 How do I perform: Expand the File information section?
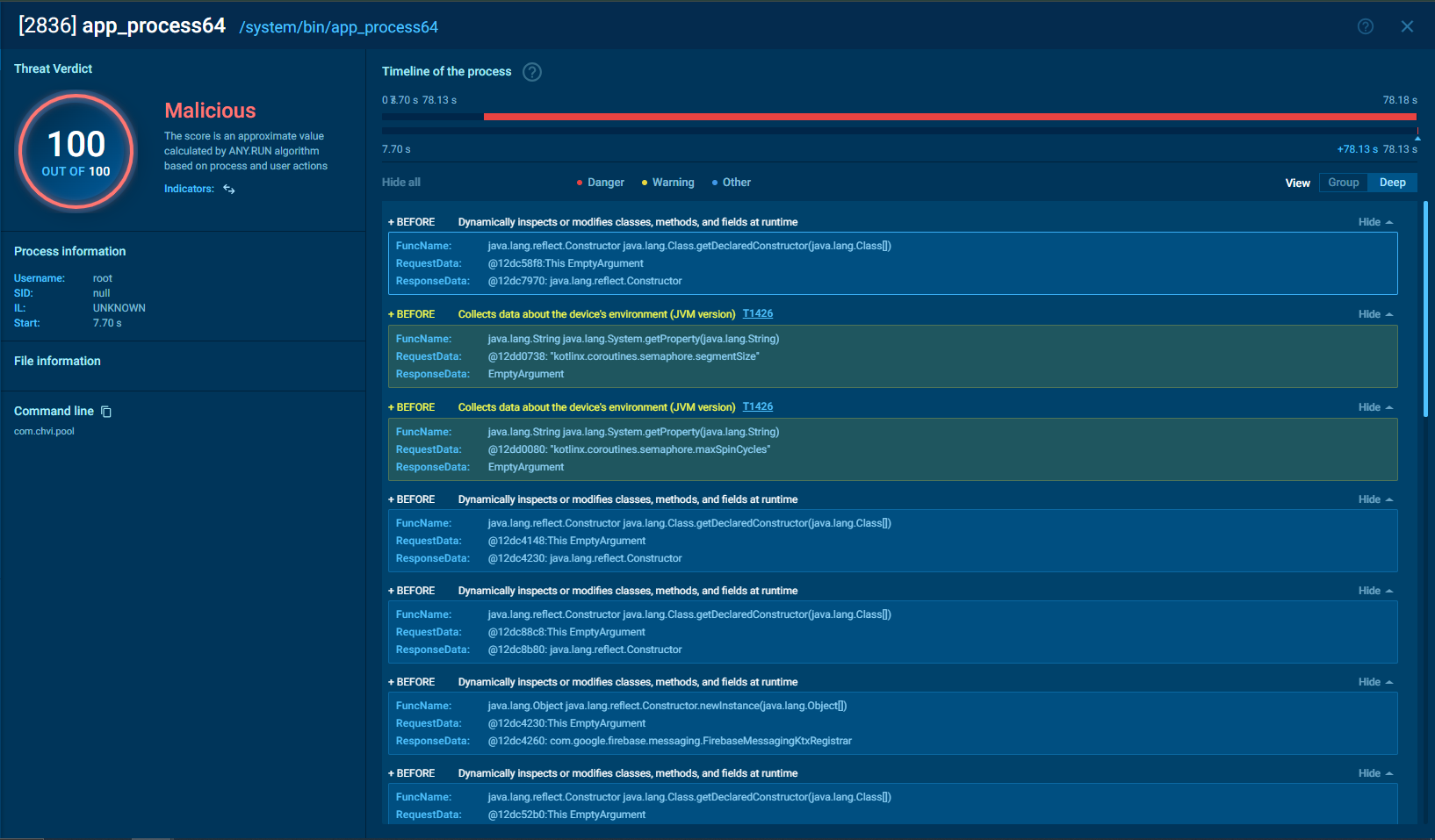click(x=58, y=361)
